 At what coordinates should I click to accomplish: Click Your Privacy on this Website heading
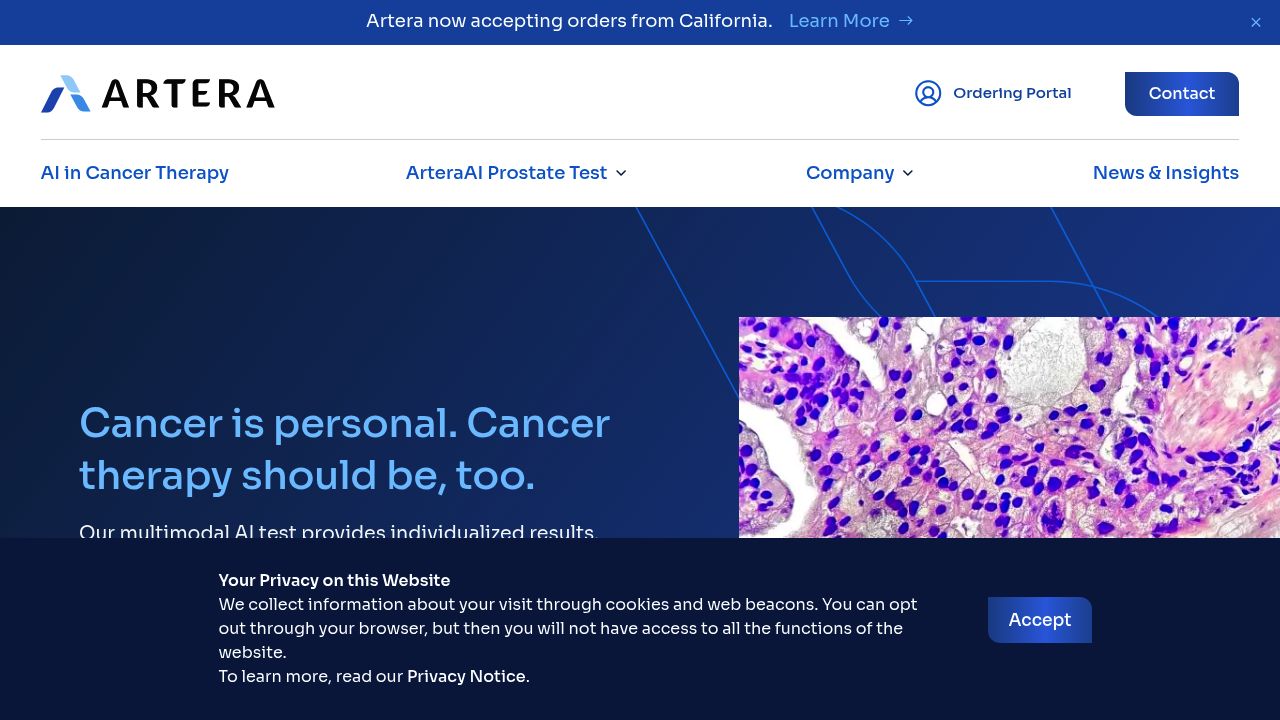point(334,580)
